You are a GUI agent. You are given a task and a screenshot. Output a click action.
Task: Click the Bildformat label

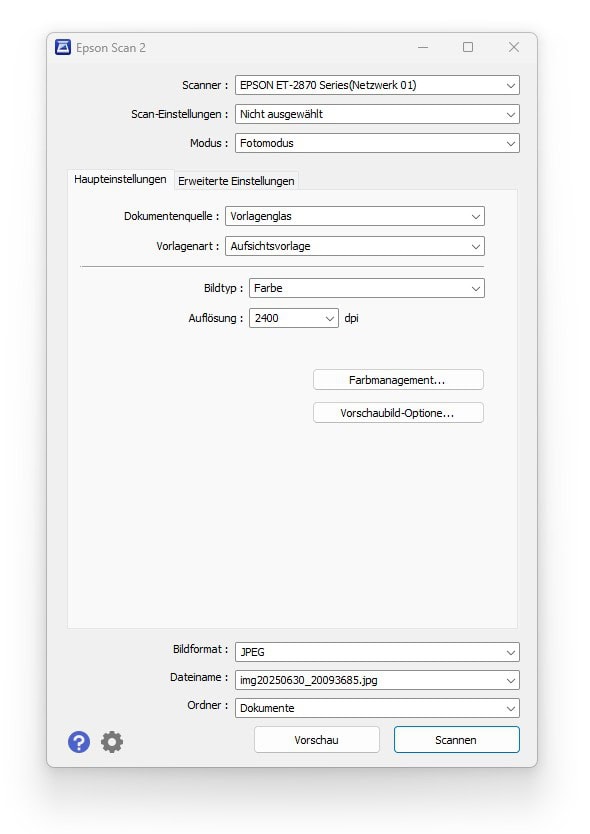(x=200, y=649)
